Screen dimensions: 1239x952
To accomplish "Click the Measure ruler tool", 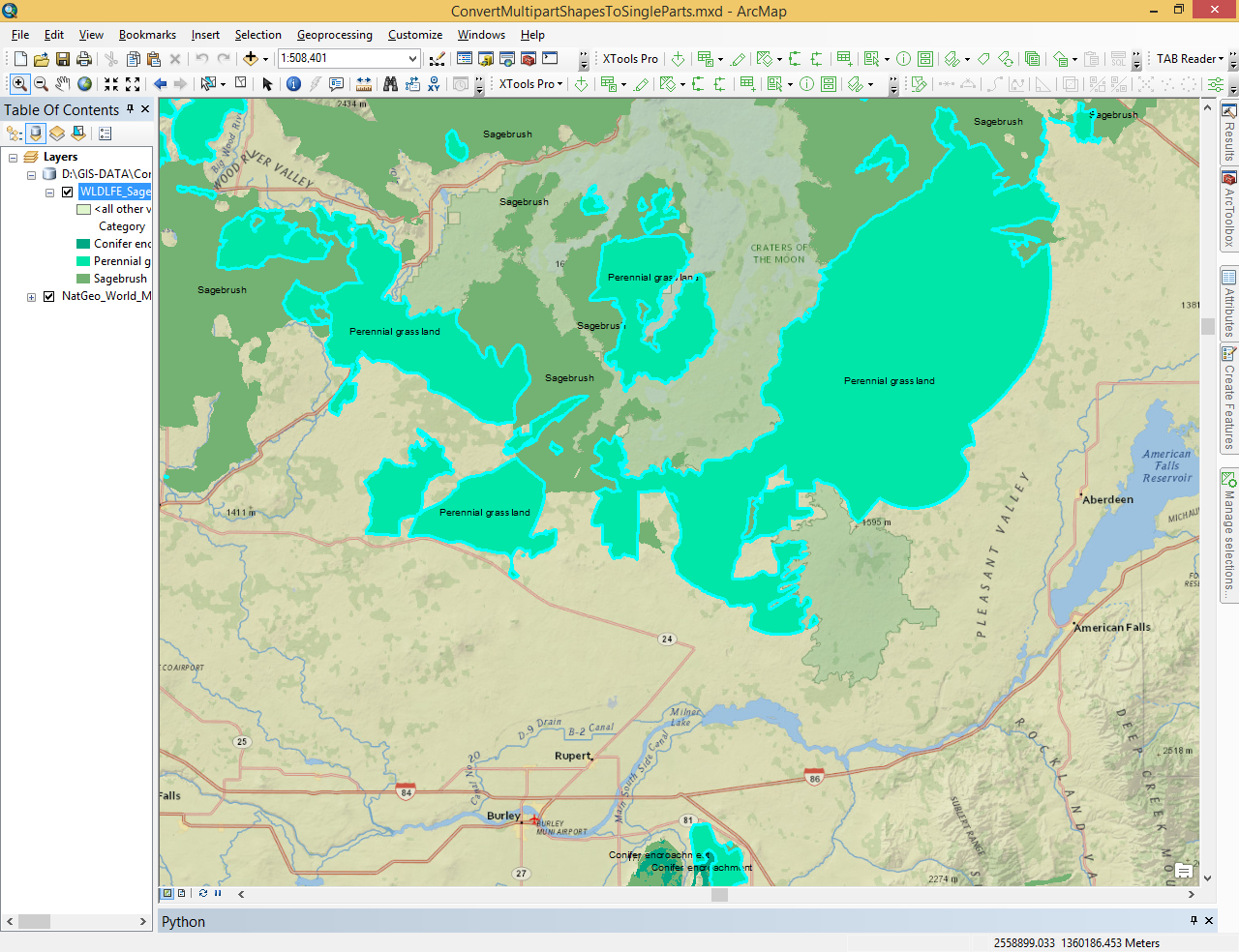I will coord(364,84).
